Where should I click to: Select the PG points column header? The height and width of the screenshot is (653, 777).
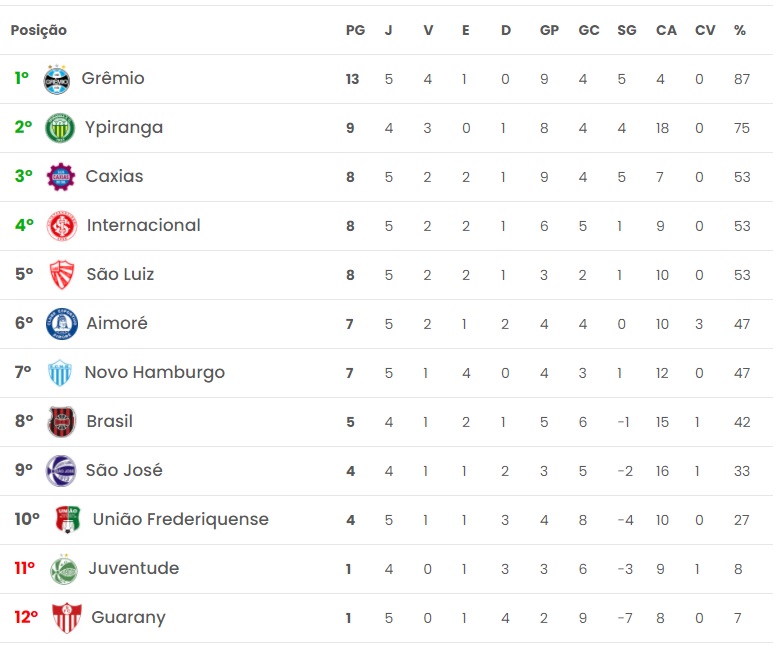[355, 30]
